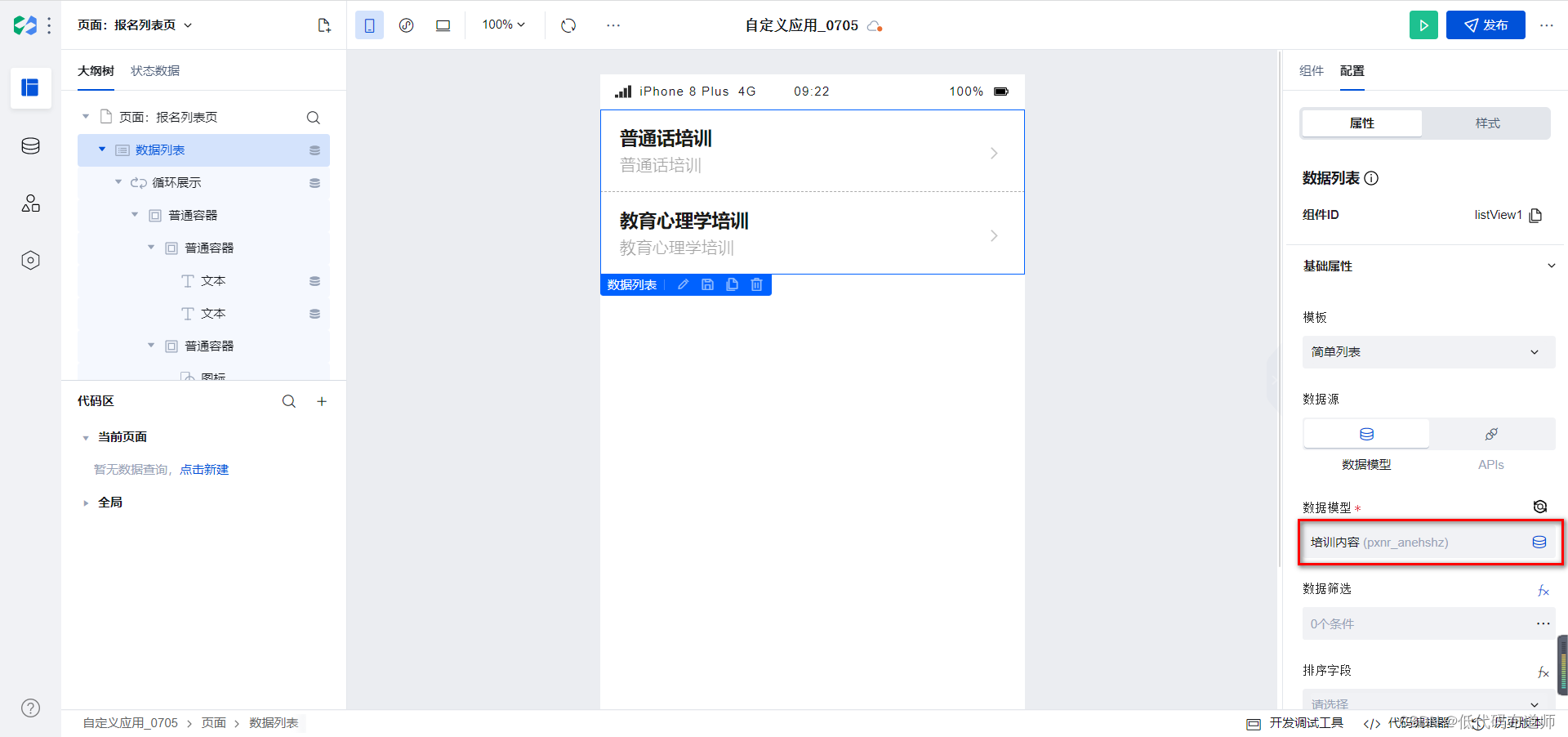This screenshot has height=737, width=1568.
Task: Open the 开发调试工具 button
Action: [1295, 723]
